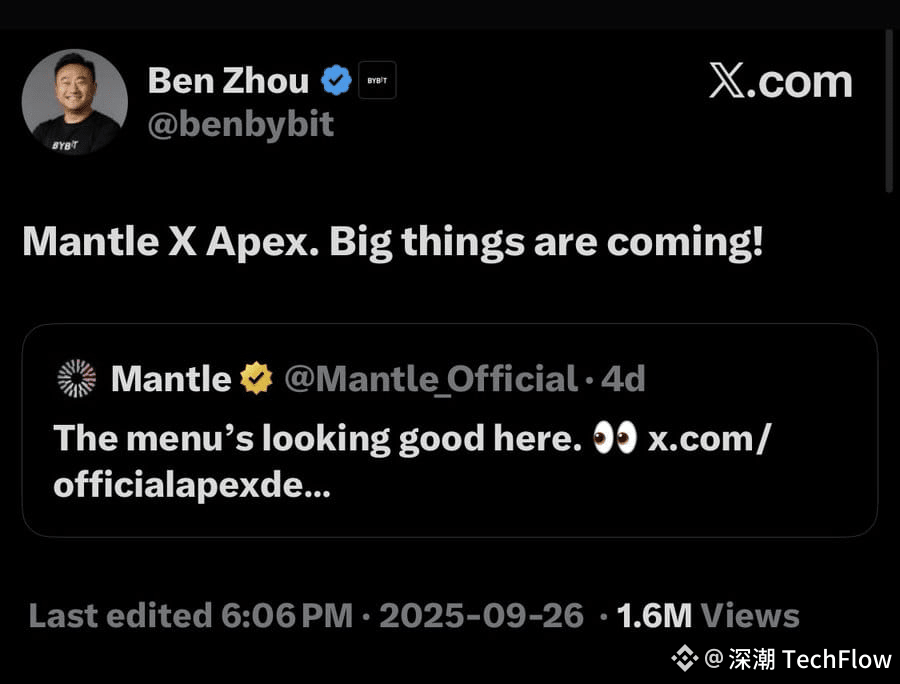Click the quoted post text about the menu
This screenshot has width=900, height=684.
pyautogui.click(x=317, y=438)
